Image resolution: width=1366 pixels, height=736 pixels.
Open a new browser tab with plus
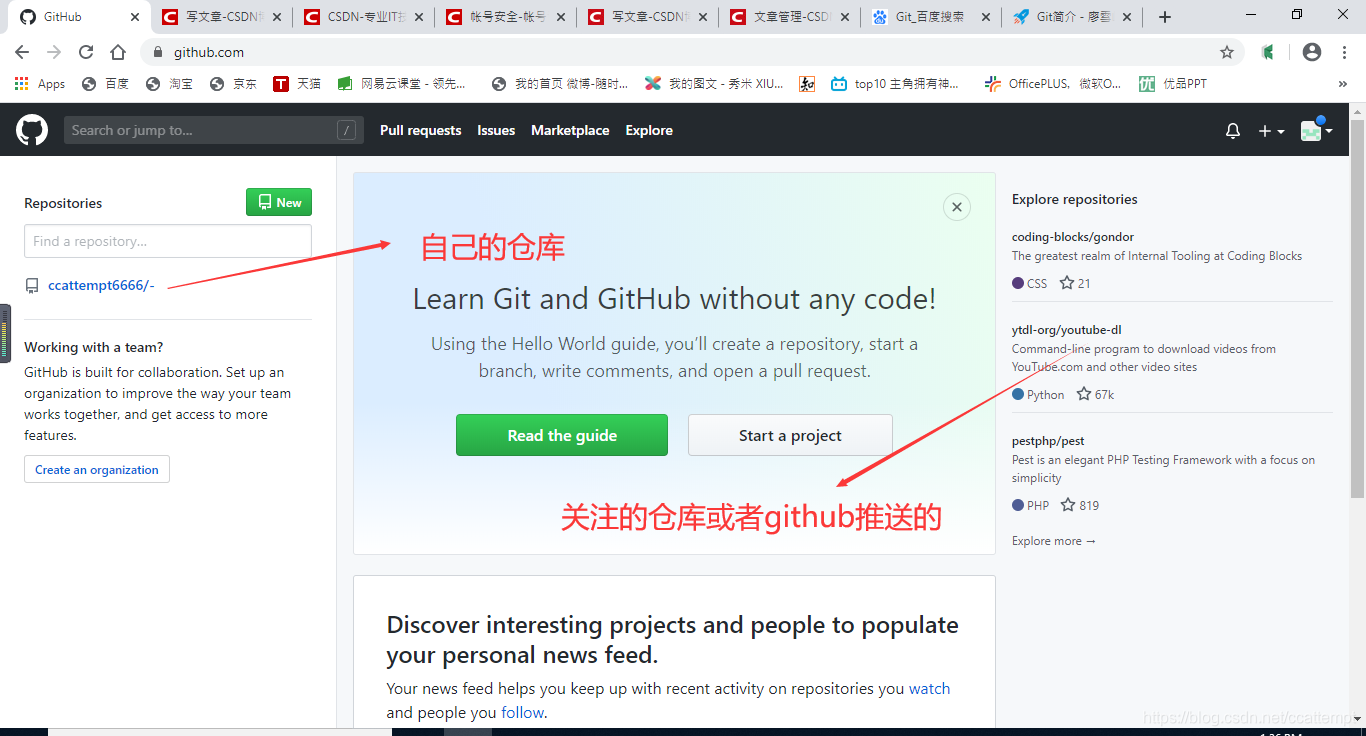pyautogui.click(x=1165, y=17)
